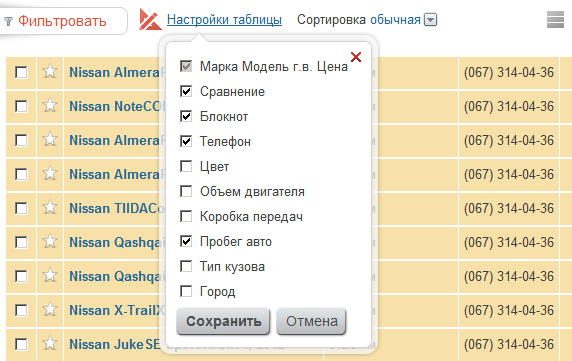Image resolution: width=572 pixels, height=361 pixels.
Task: Add Nissan TIIDA to favorites via star
Action: pyautogui.click(x=50, y=207)
